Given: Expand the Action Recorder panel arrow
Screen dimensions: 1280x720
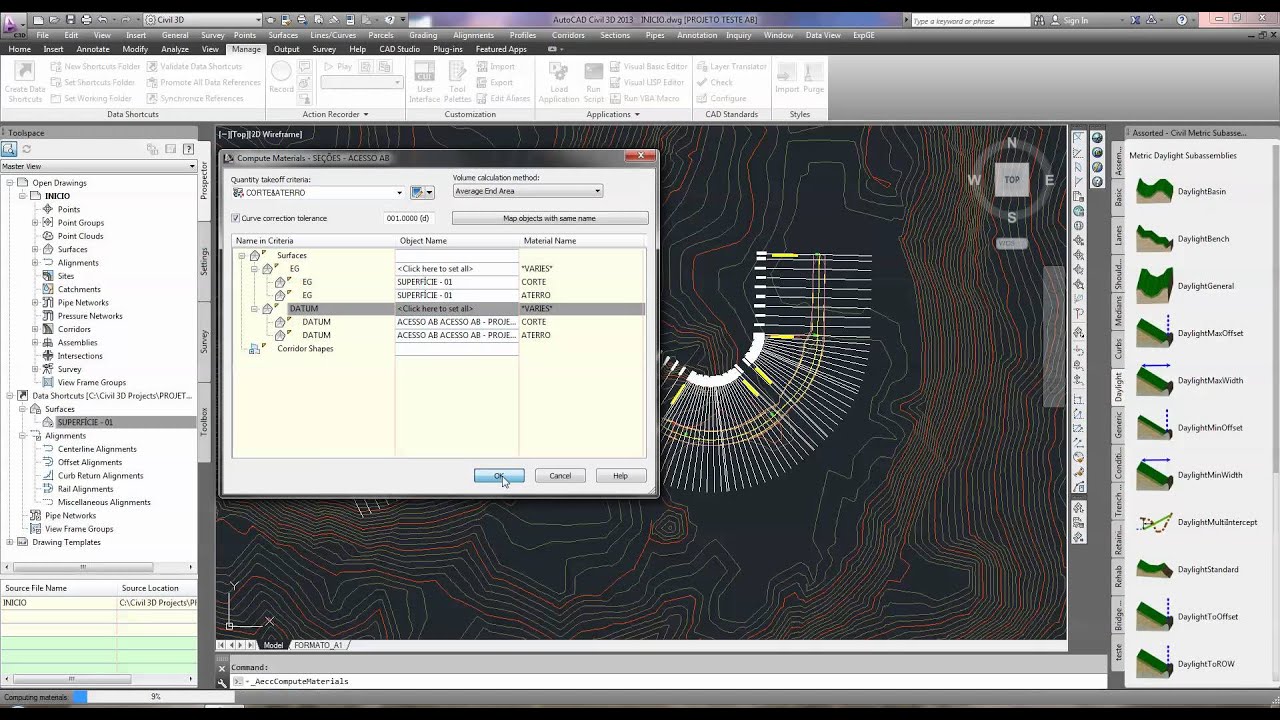Looking at the screenshot, I should point(366,114).
